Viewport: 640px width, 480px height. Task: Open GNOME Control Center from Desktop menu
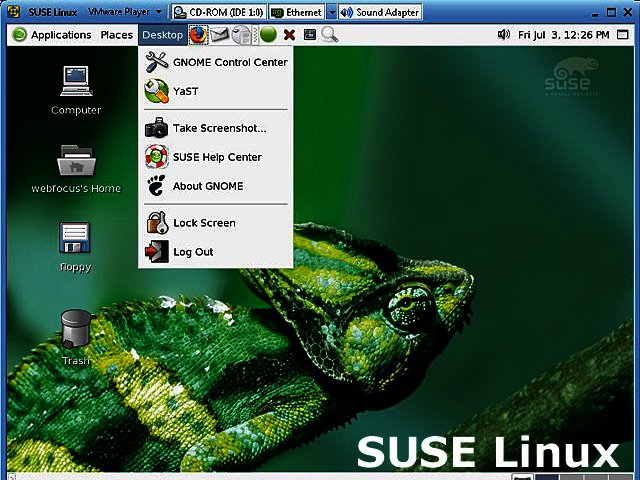[229, 62]
